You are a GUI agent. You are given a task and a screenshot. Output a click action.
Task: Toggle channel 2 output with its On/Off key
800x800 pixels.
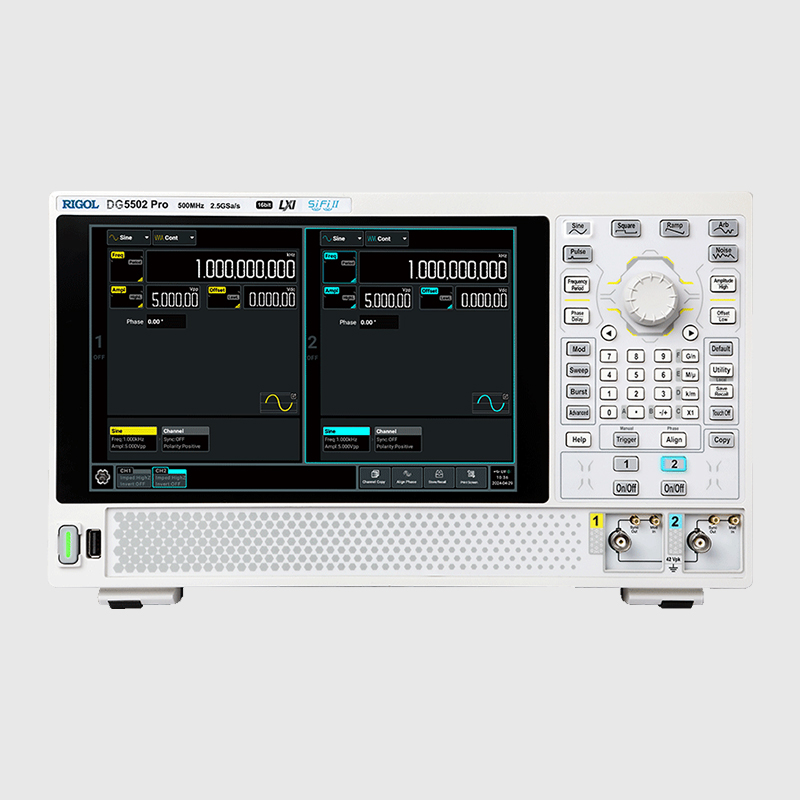point(673,488)
